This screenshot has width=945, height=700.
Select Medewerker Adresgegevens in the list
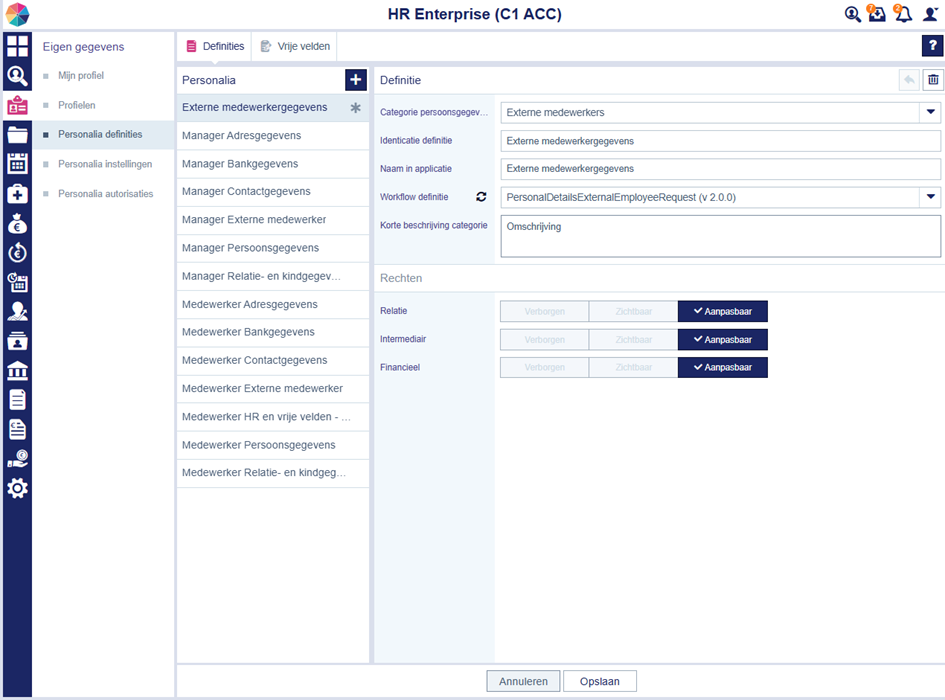point(272,304)
